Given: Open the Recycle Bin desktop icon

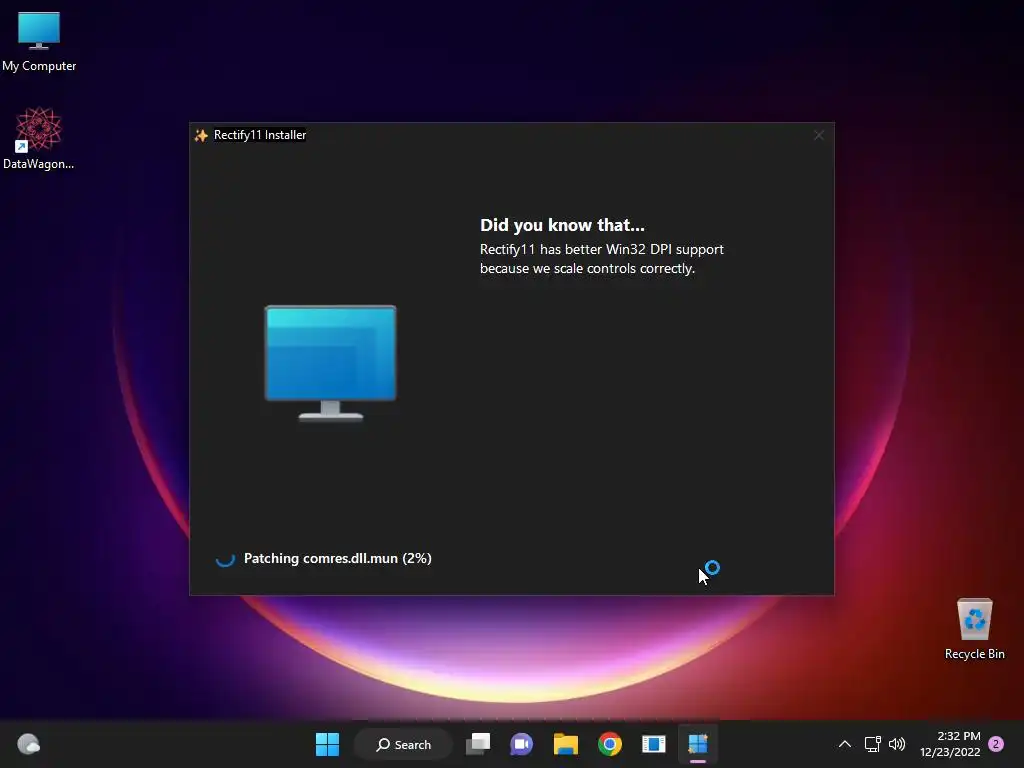Looking at the screenshot, I should 974,629.
